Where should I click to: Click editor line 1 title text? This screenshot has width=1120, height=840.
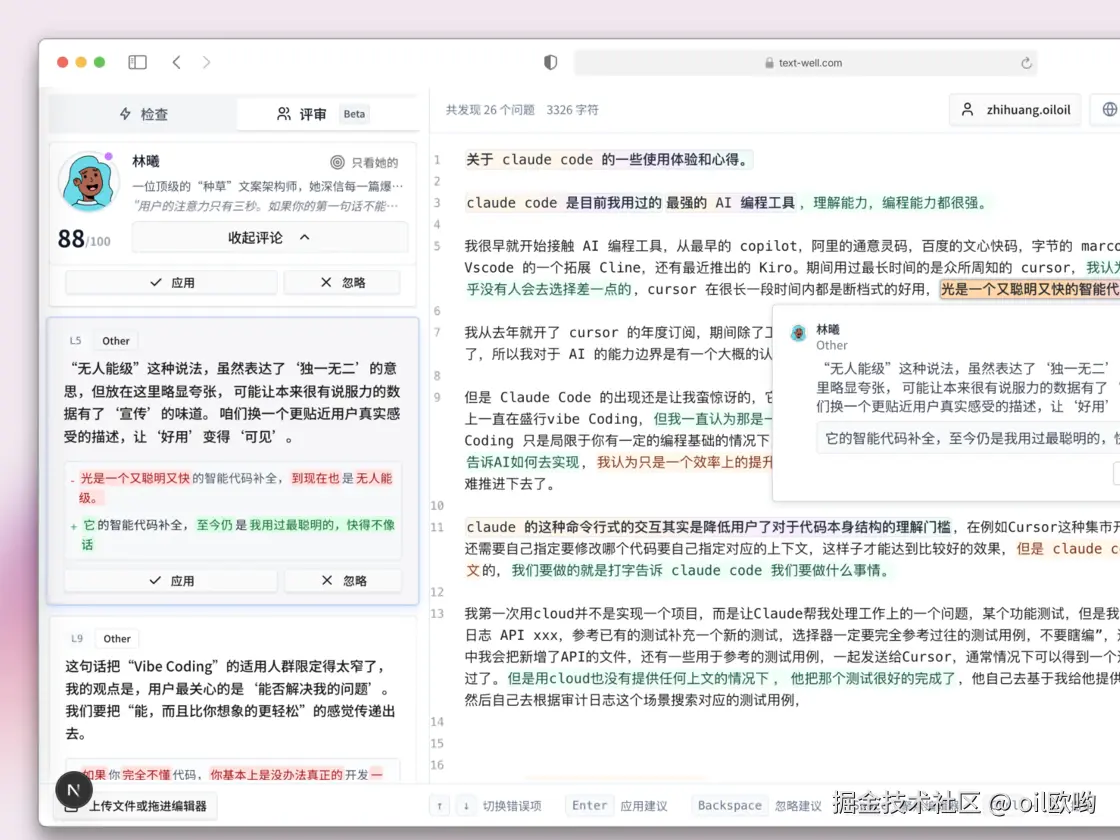pyautogui.click(x=608, y=159)
